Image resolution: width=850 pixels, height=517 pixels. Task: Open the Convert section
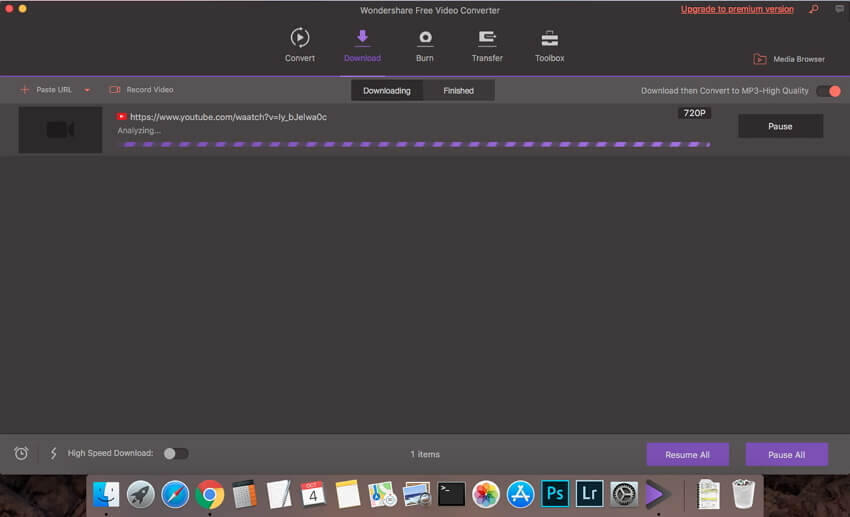pos(300,44)
